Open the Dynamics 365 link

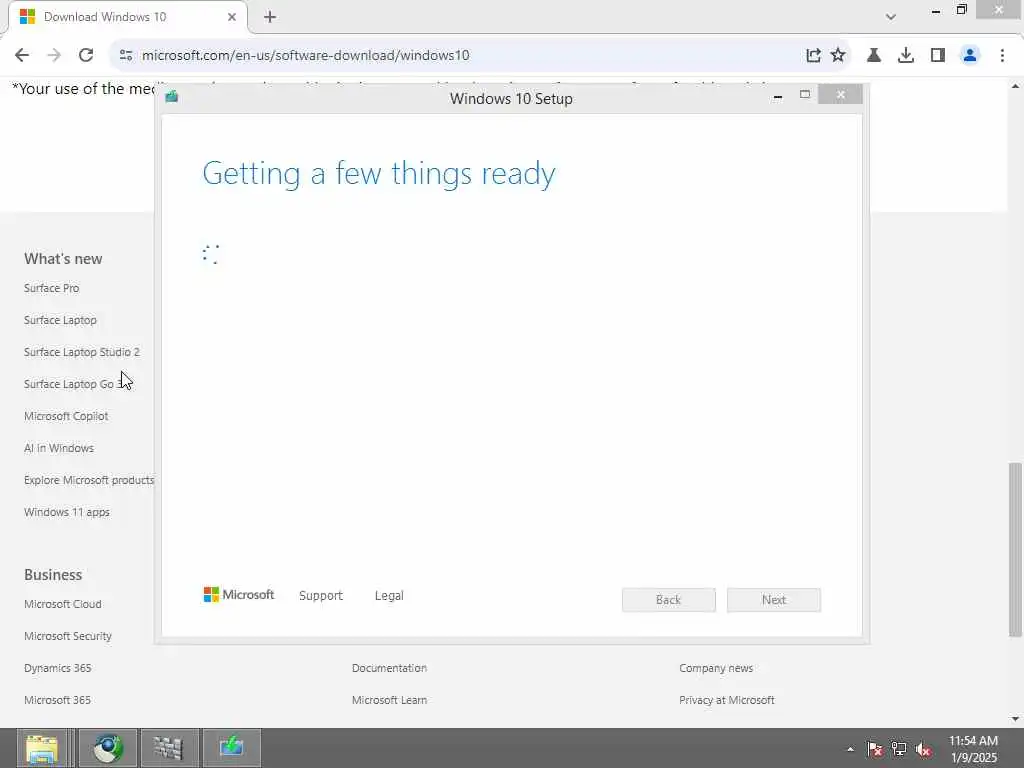[x=57, y=668]
